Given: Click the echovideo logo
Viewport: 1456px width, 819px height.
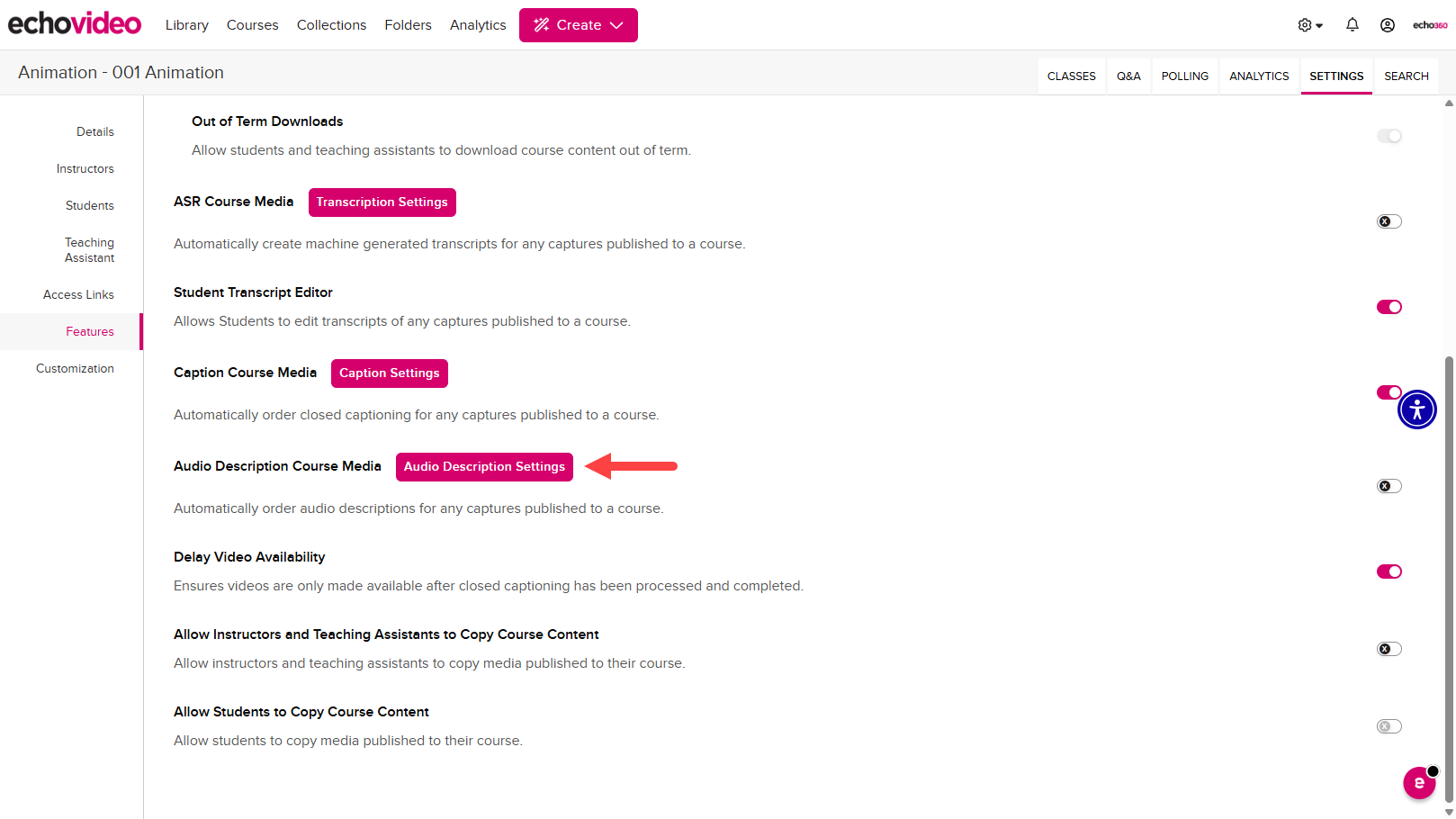Looking at the screenshot, I should [75, 23].
